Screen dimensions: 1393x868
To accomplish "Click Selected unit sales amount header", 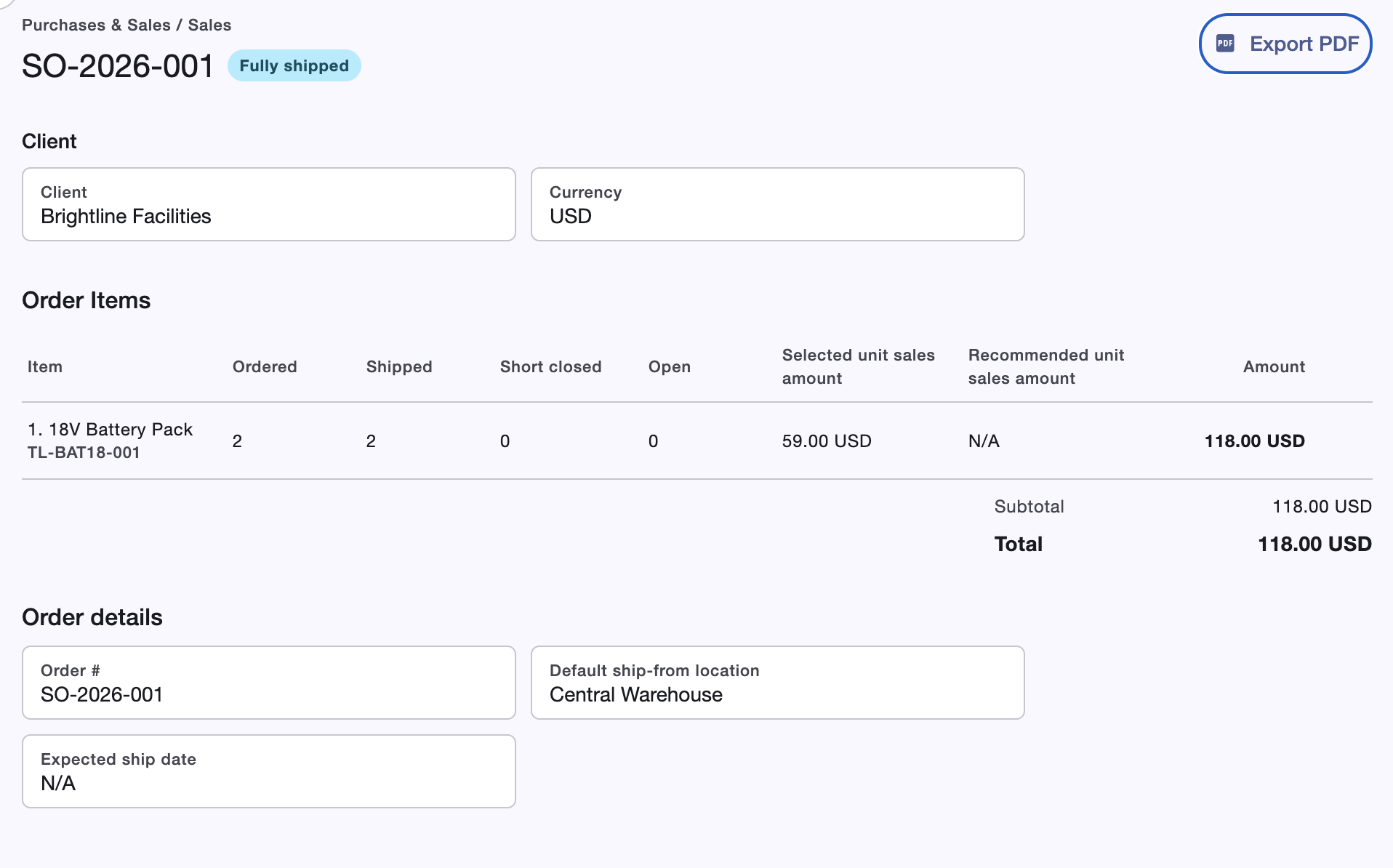I will (x=859, y=367).
